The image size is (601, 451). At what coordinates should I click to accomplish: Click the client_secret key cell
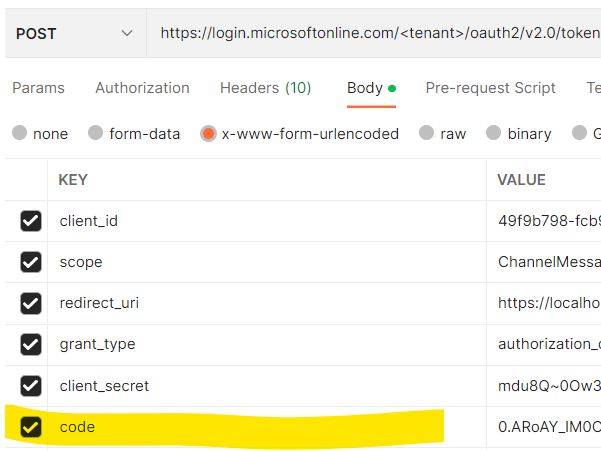click(267, 386)
